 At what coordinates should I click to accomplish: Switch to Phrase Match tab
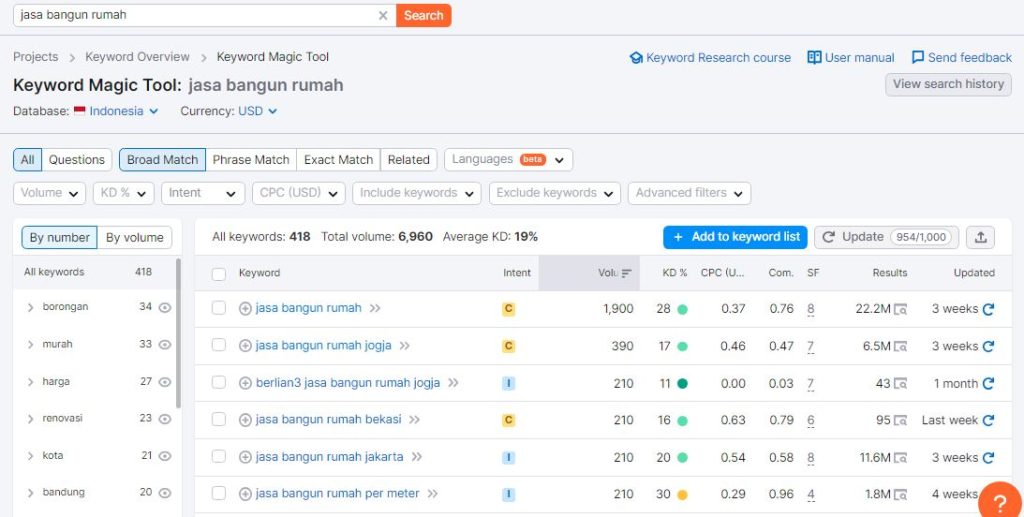coord(251,160)
